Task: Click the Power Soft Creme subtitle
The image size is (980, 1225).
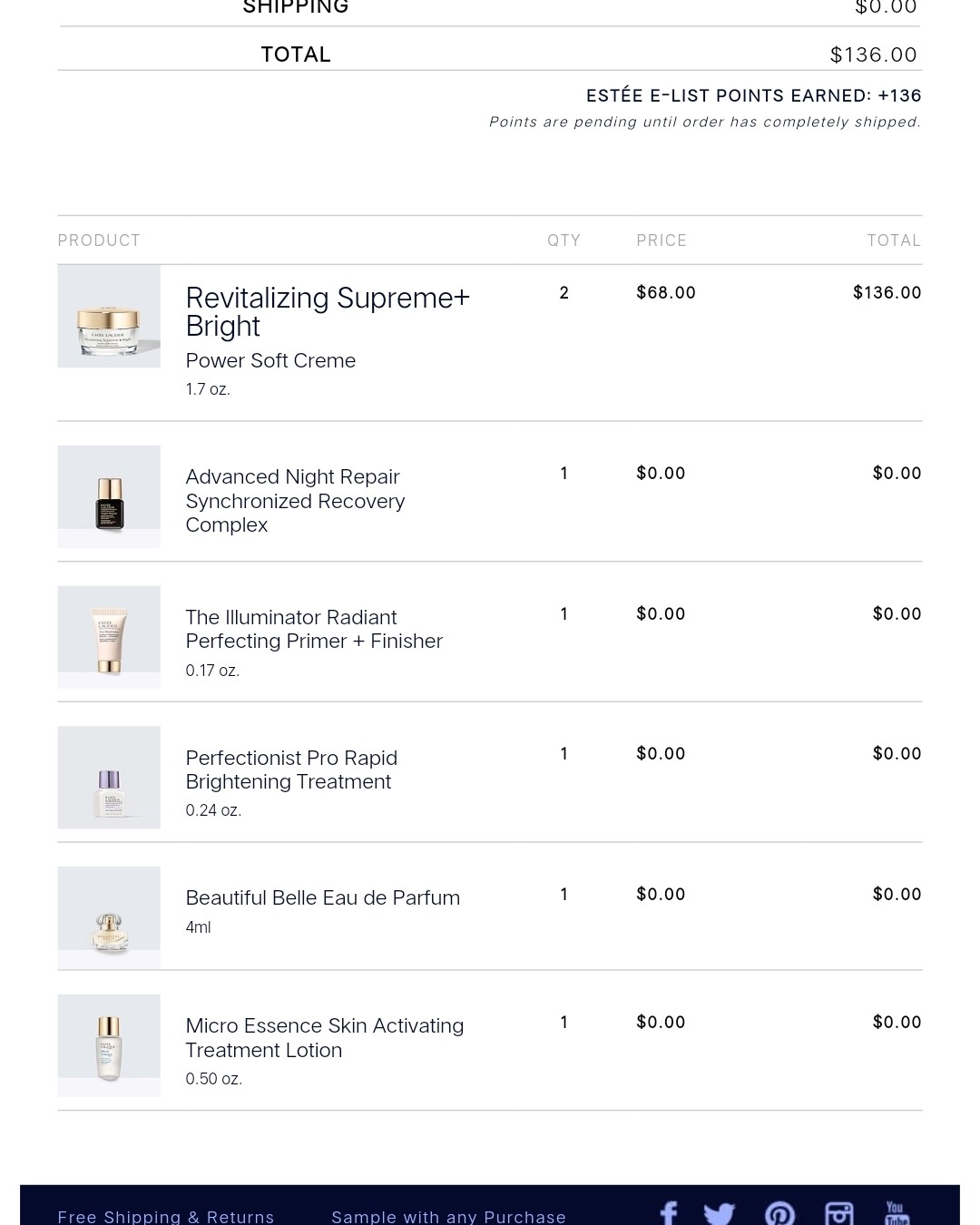Action: point(270,360)
